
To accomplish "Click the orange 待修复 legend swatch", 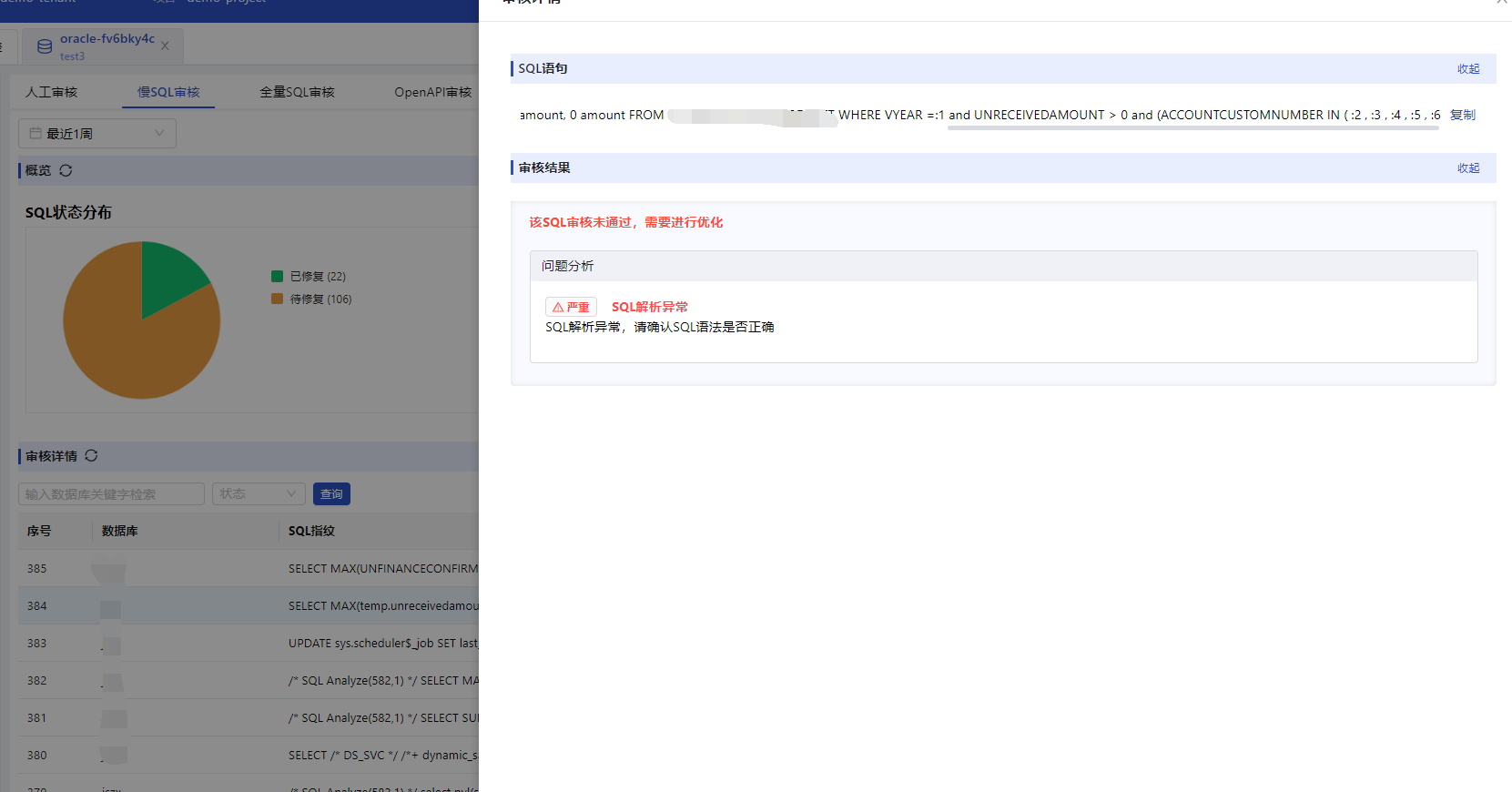I will [x=277, y=299].
